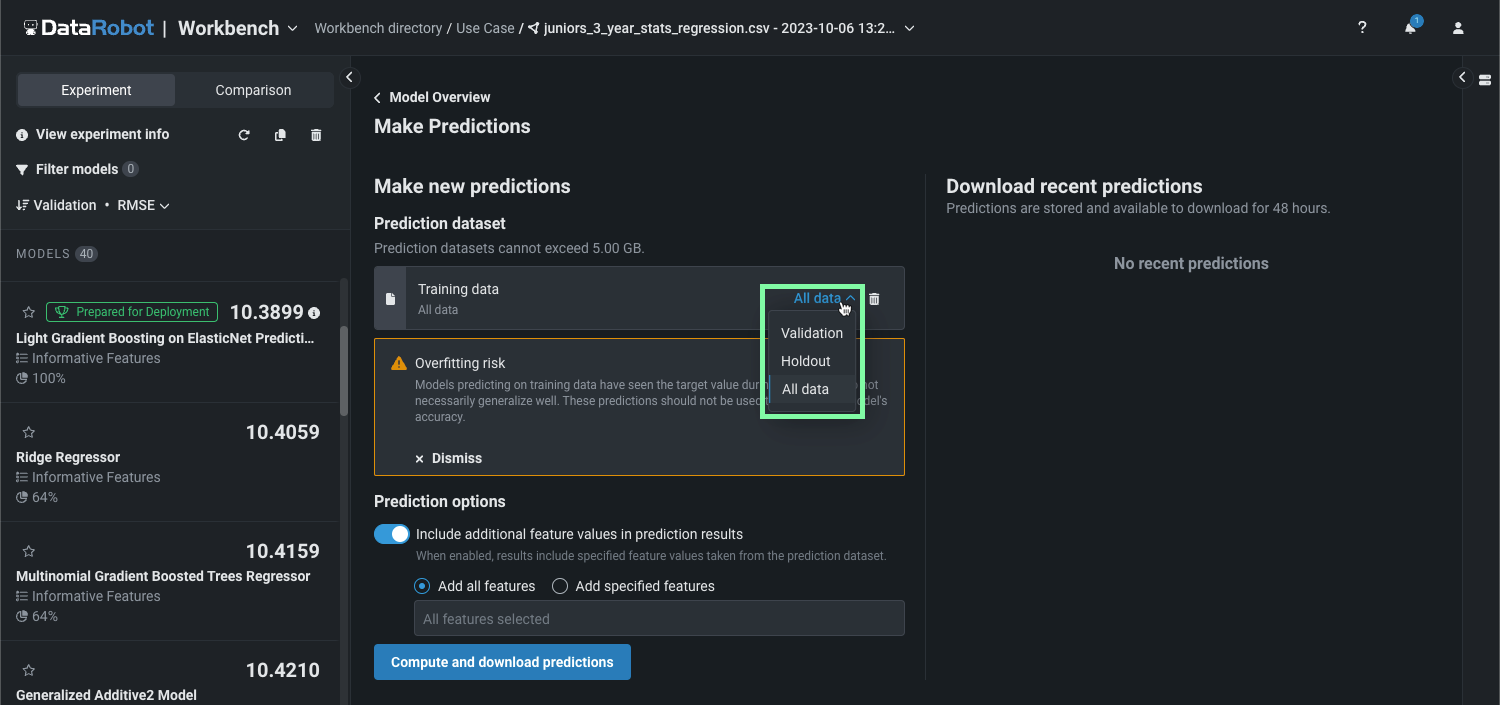This screenshot has height=705, width=1500.
Task: Open the help question mark icon
Action: point(1362,28)
